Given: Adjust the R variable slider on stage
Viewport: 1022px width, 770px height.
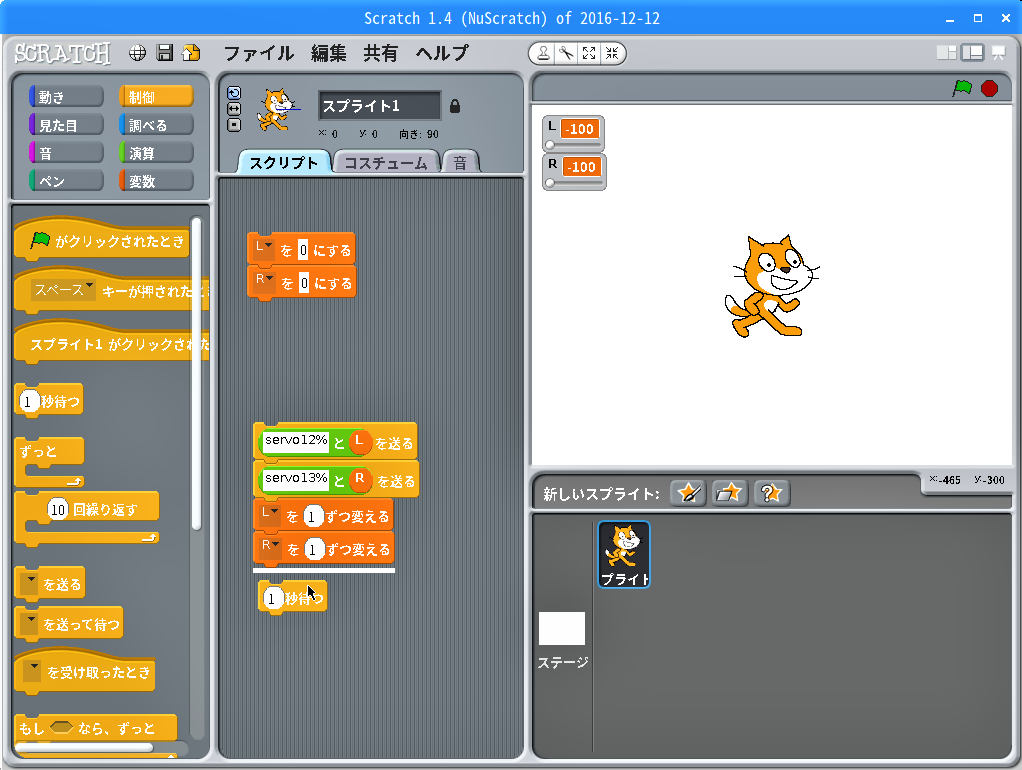Looking at the screenshot, I should (574, 183).
